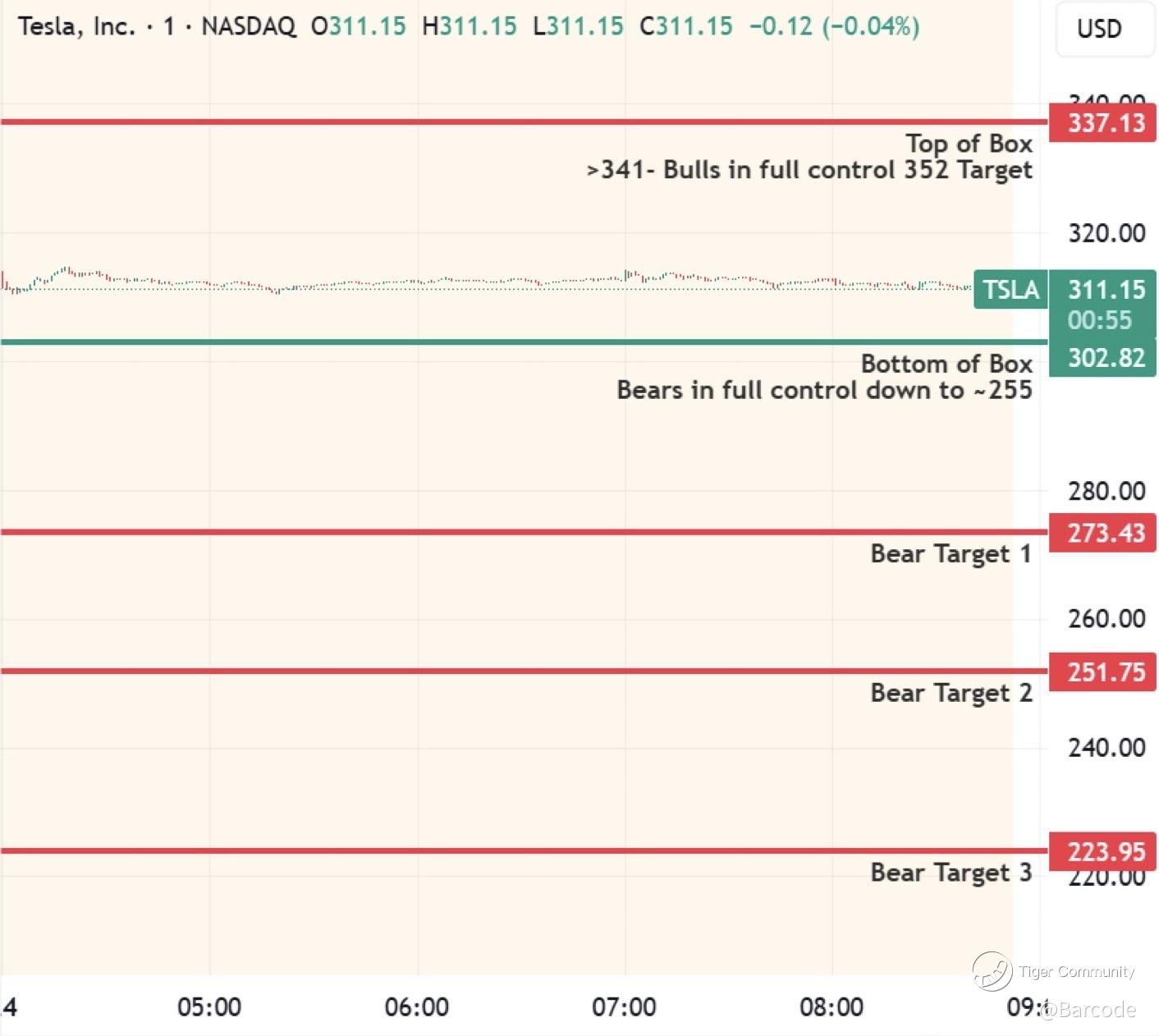This screenshot has width=1159, height=1036.
Task: Select the 223.95 price label
Action: (1102, 851)
